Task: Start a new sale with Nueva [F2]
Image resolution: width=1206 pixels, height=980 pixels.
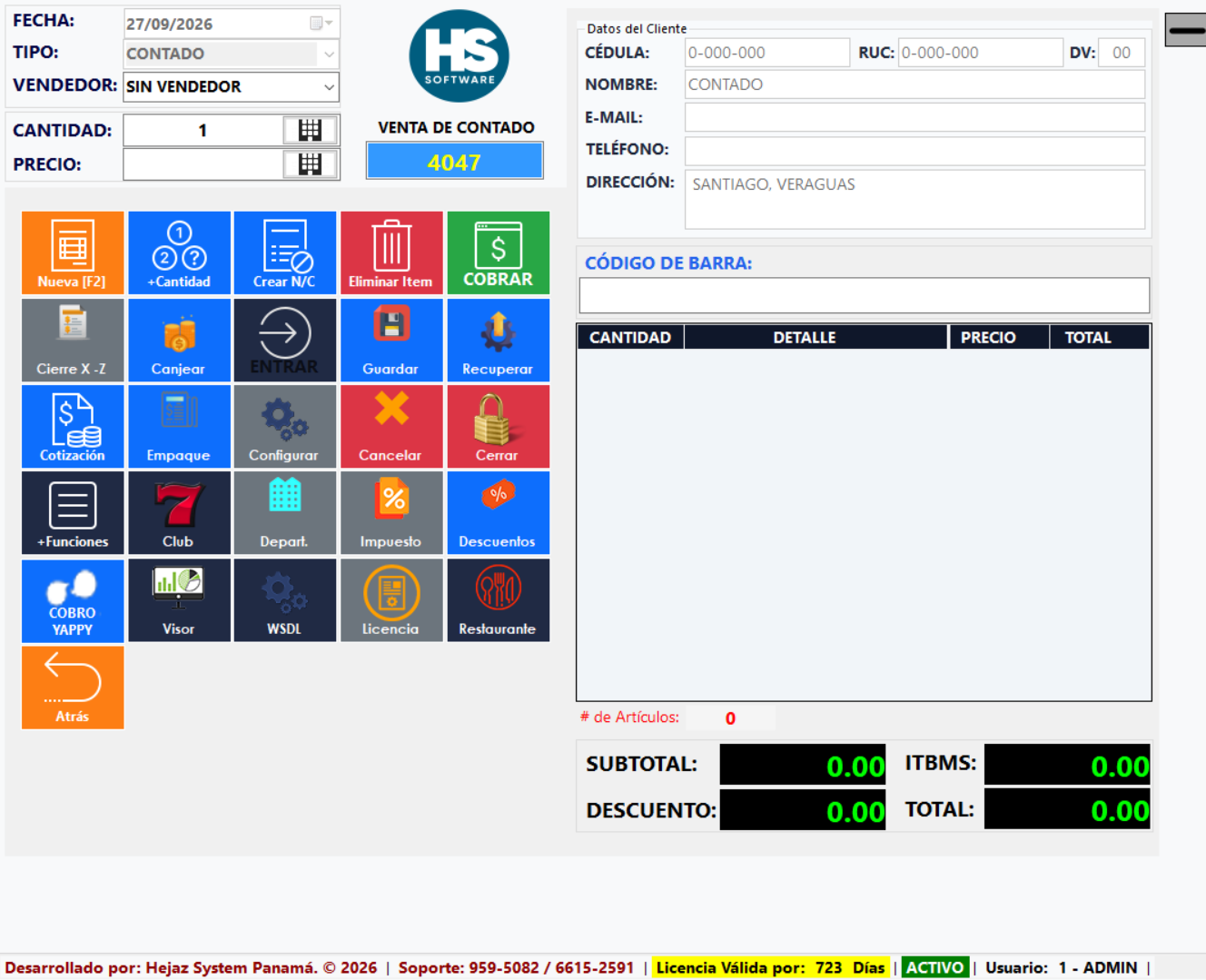Action: 73,252
